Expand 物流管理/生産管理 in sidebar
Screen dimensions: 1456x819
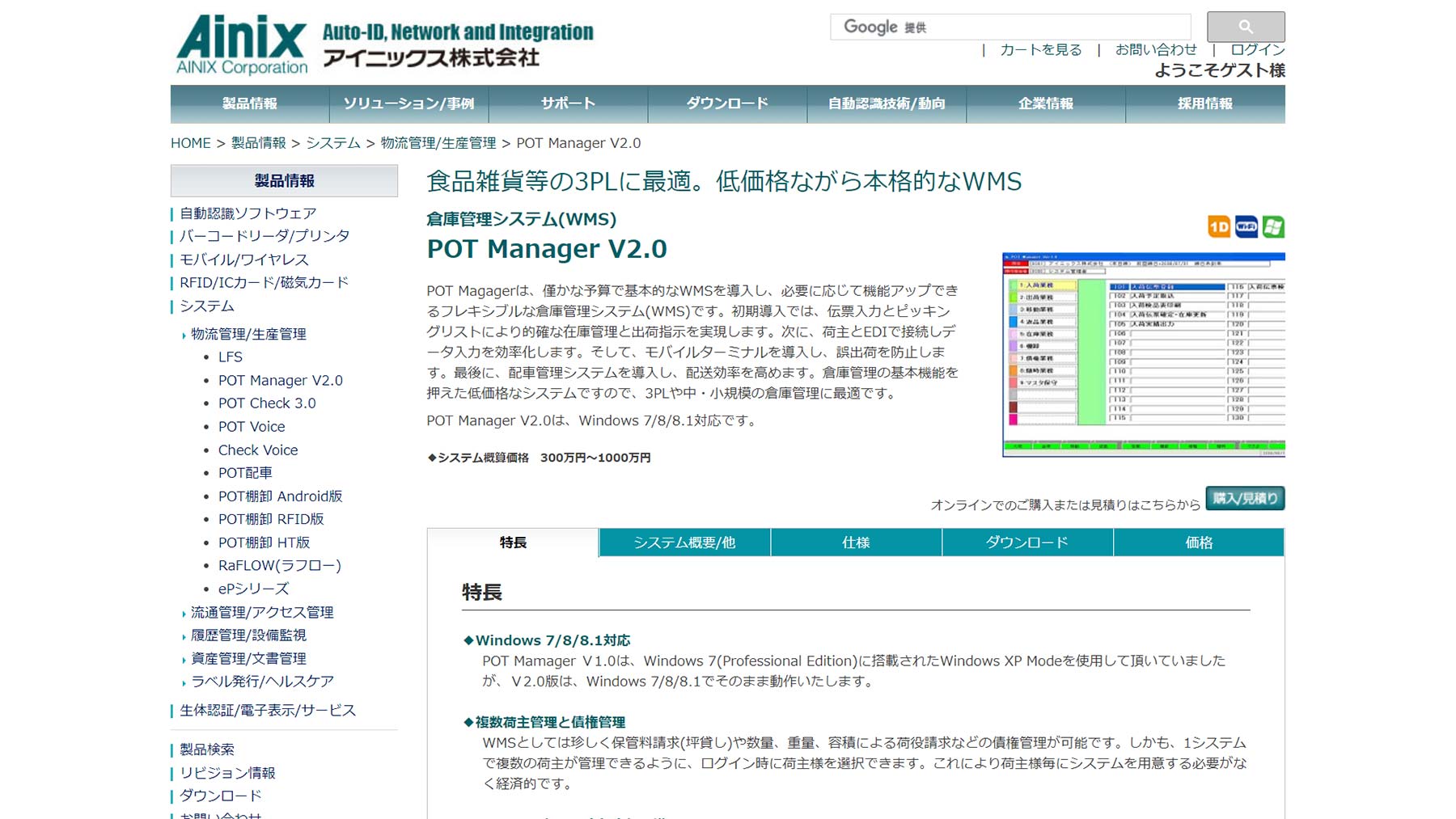tap(248, 334)
